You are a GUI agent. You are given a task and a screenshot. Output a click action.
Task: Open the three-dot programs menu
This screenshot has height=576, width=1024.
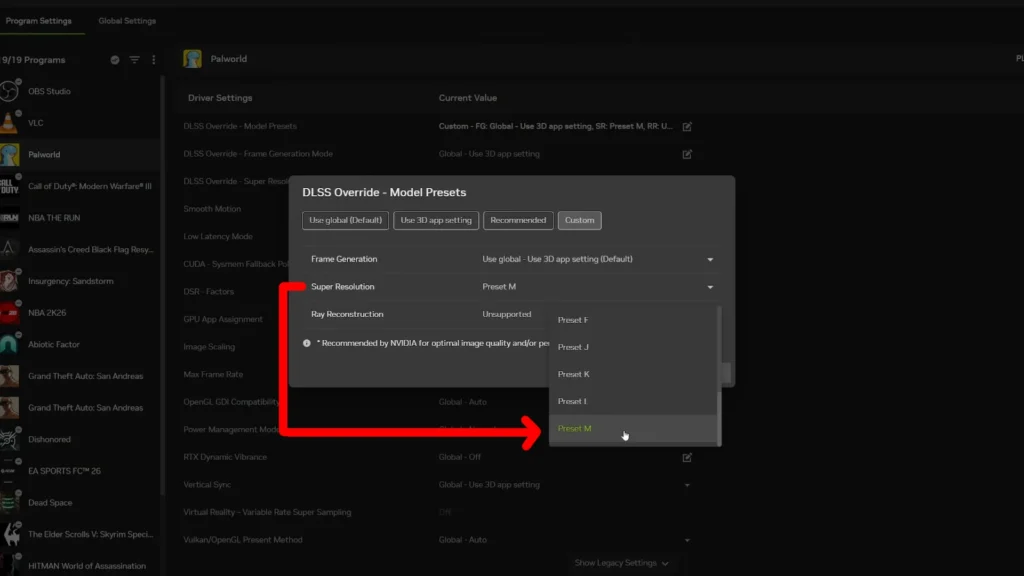[153, 59]
